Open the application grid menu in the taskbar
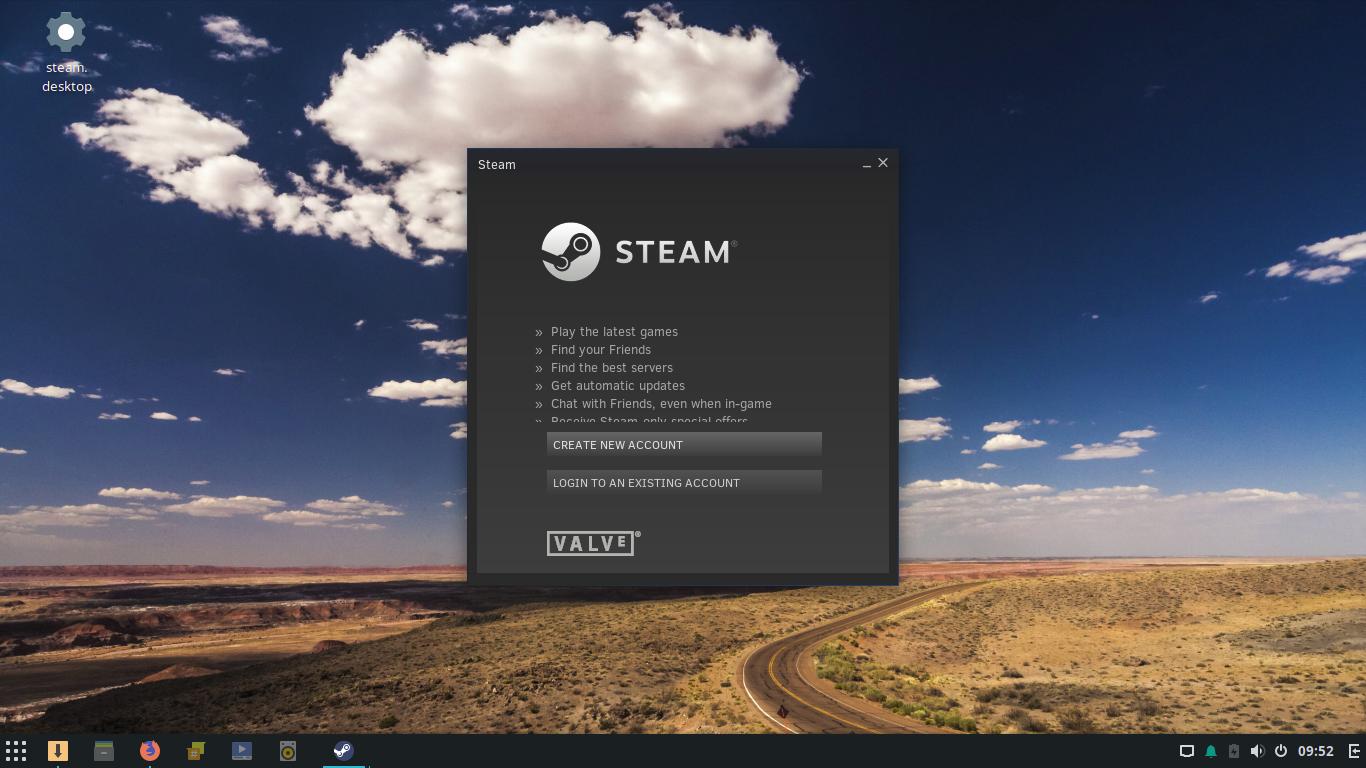 16,751
